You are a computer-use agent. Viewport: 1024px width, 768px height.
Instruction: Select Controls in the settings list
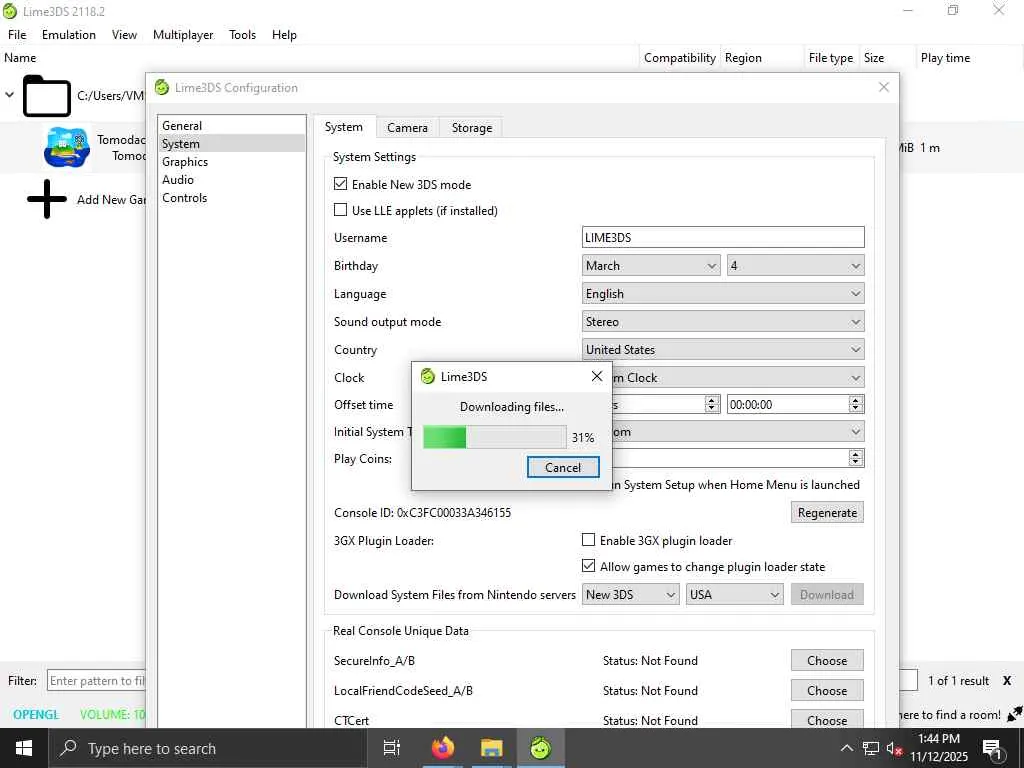click(x=232, y=197)
